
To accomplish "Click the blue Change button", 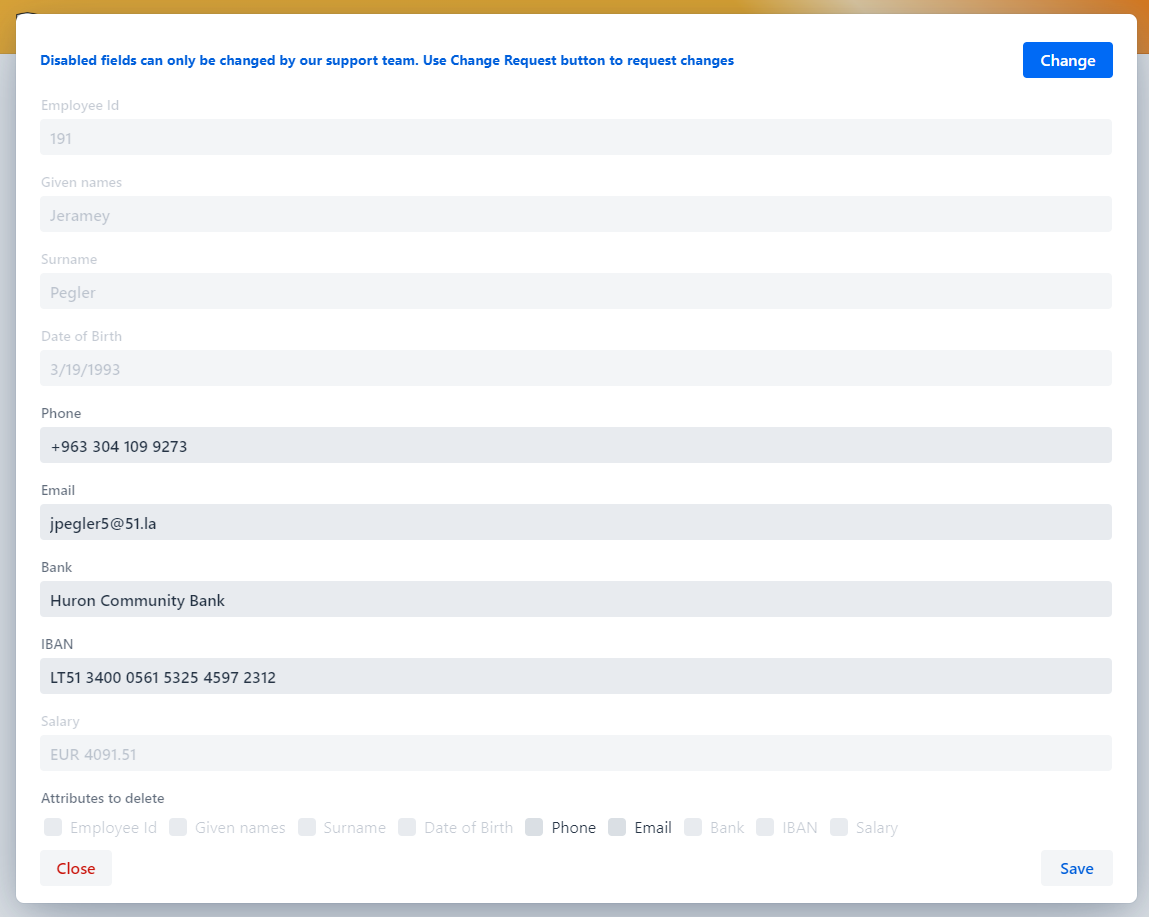I will tap(1067, 60).
